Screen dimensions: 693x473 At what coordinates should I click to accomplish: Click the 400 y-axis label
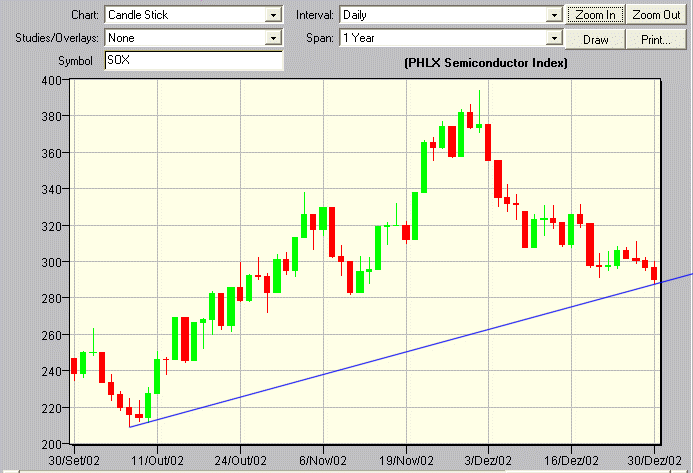pyautogui.click(x=51, y=80)
